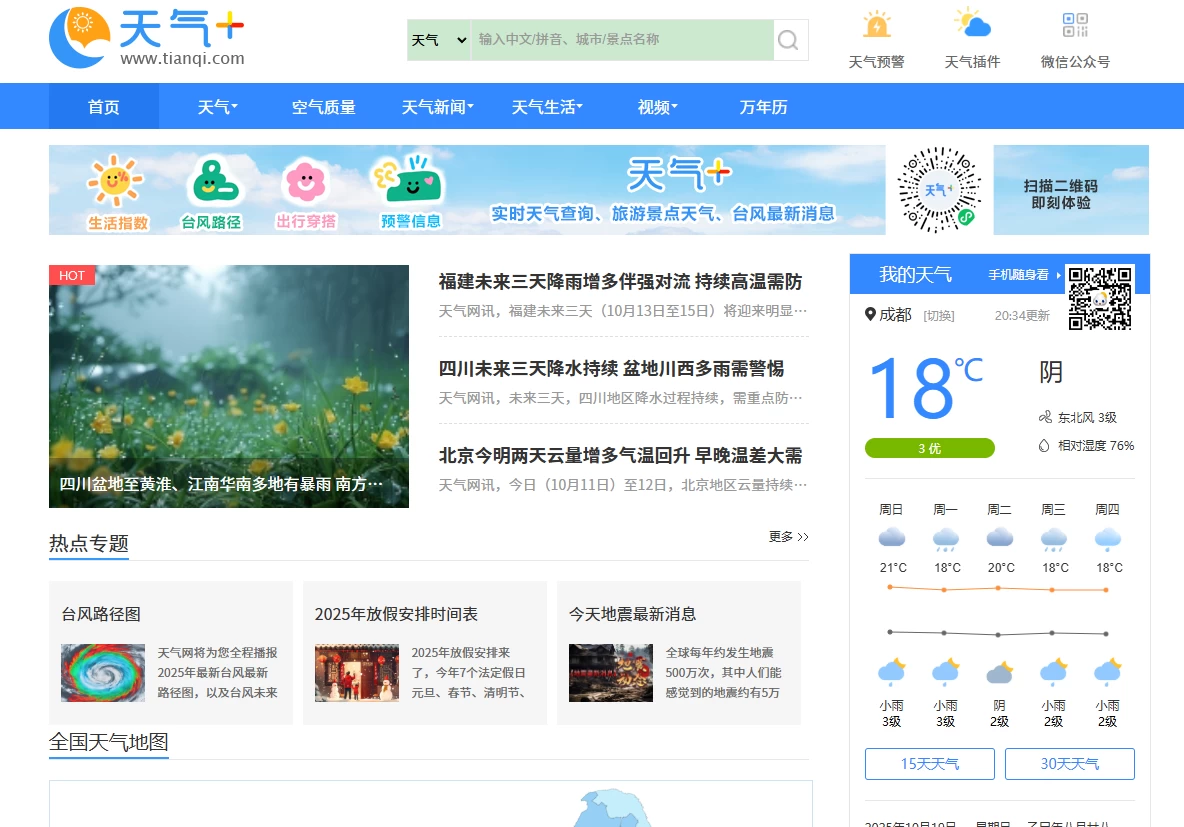Screen dimensions: 1184x827
Task: Open the 天气插件 plugin icon
Action: pos(972,25)
